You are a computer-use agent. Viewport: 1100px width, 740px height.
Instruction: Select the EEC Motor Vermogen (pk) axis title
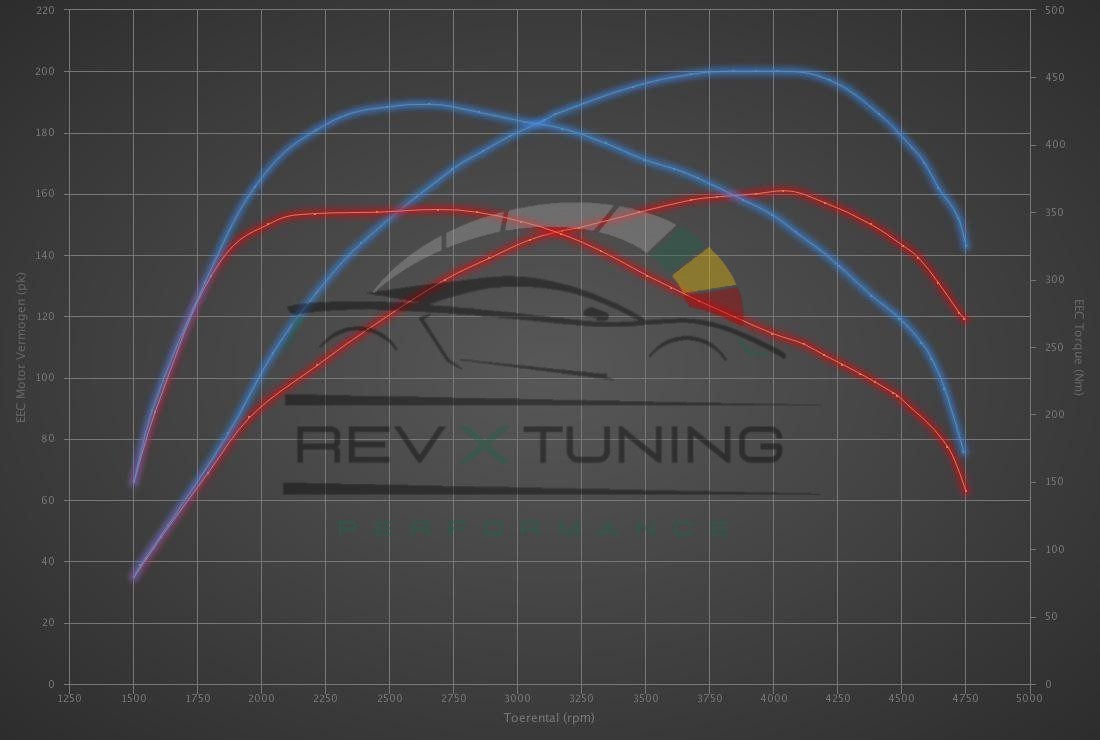[x=20, y=347]
